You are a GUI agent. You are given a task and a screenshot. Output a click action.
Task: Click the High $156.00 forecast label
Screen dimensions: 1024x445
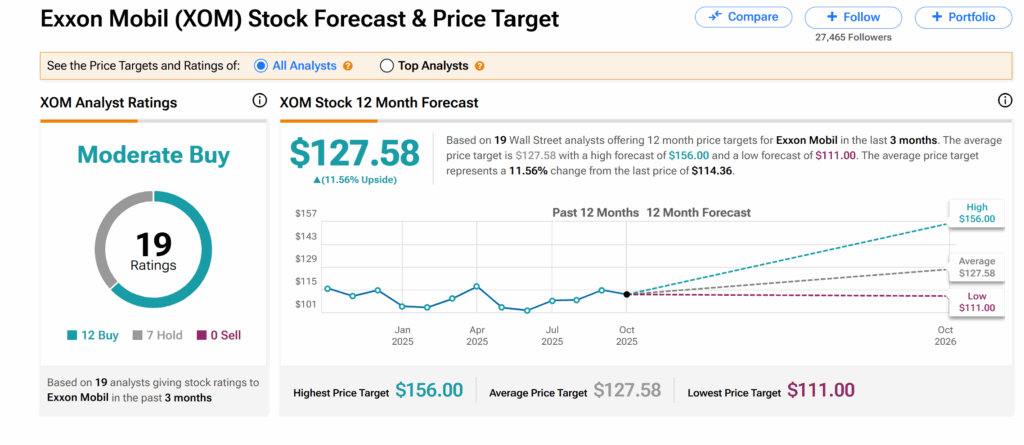coord(975,213)
